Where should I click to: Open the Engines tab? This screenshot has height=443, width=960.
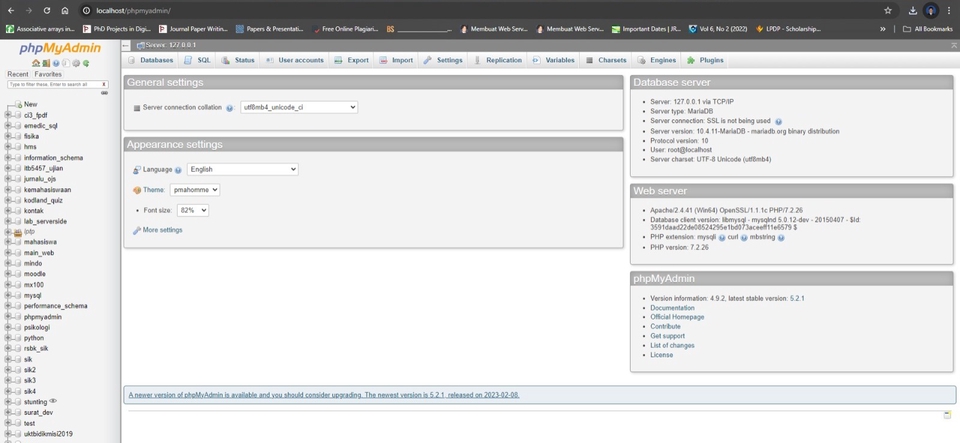pos(657,60)
